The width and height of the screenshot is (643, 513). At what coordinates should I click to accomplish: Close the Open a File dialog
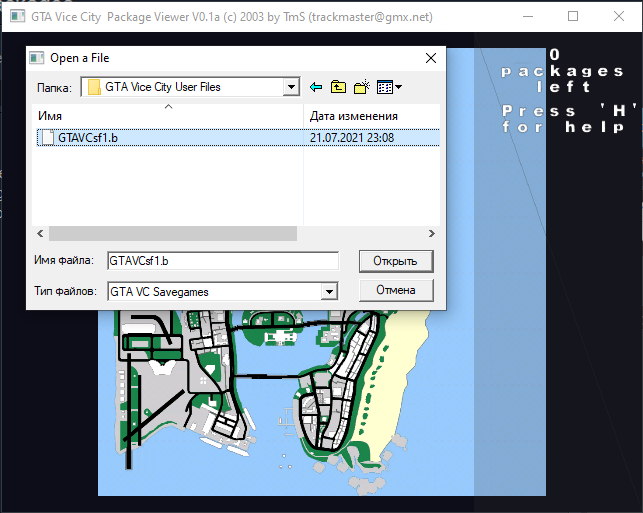click(x=431, y=58)
